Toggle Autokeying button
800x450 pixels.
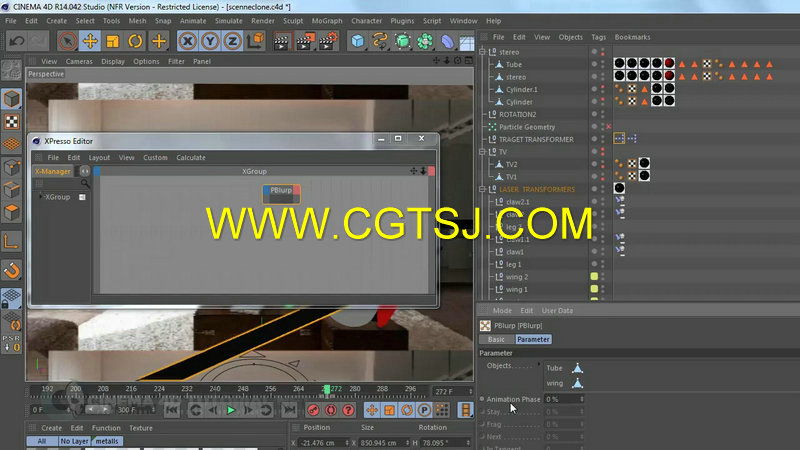point(331,410)
